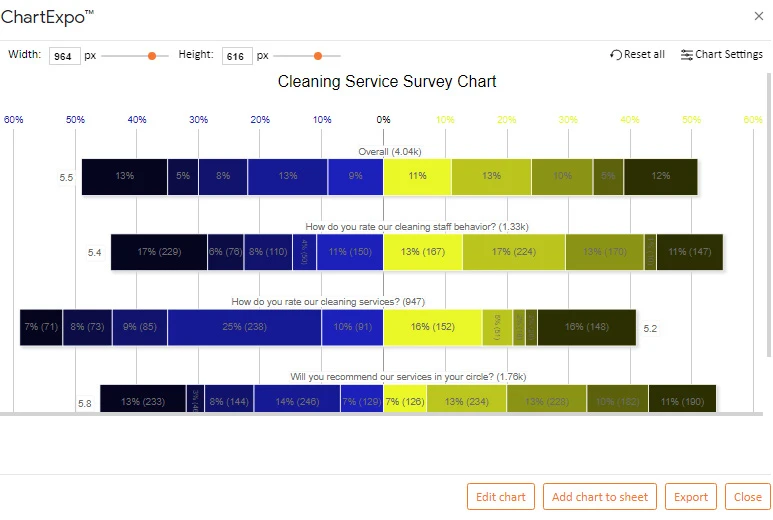Select the 16% (152) segment
The width and height of the screenshot is (773, 520).
(x=432, y=327)
